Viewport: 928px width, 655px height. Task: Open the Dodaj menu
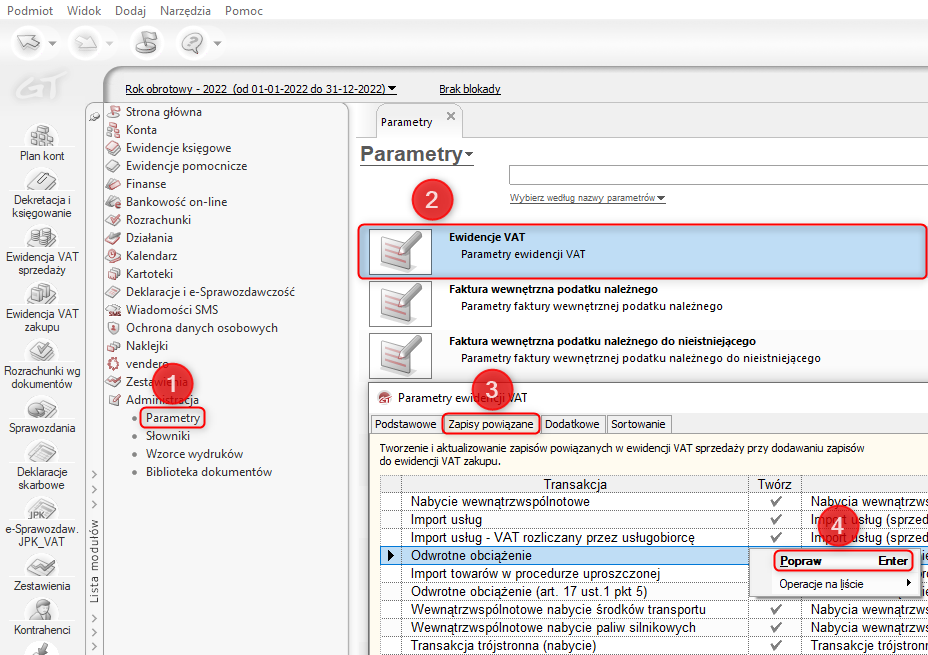point(130,11)
